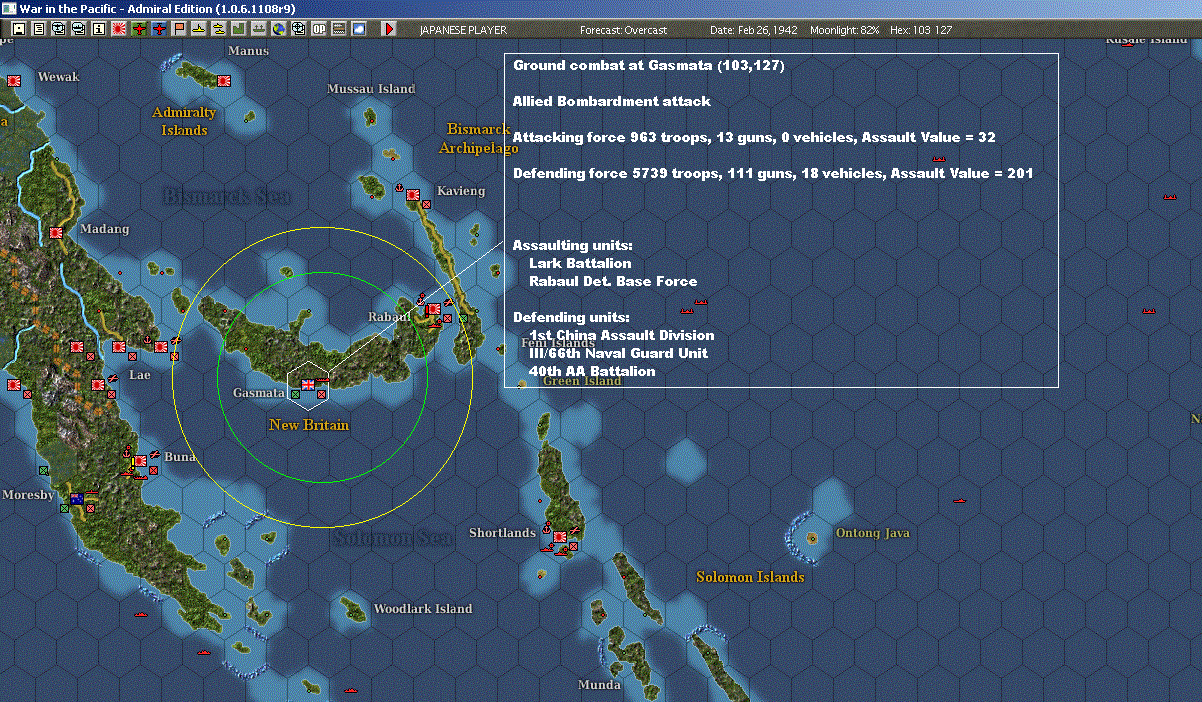Click '40th AA Battalion' entry
1202x702 pixels.
(x=592, y=371)
